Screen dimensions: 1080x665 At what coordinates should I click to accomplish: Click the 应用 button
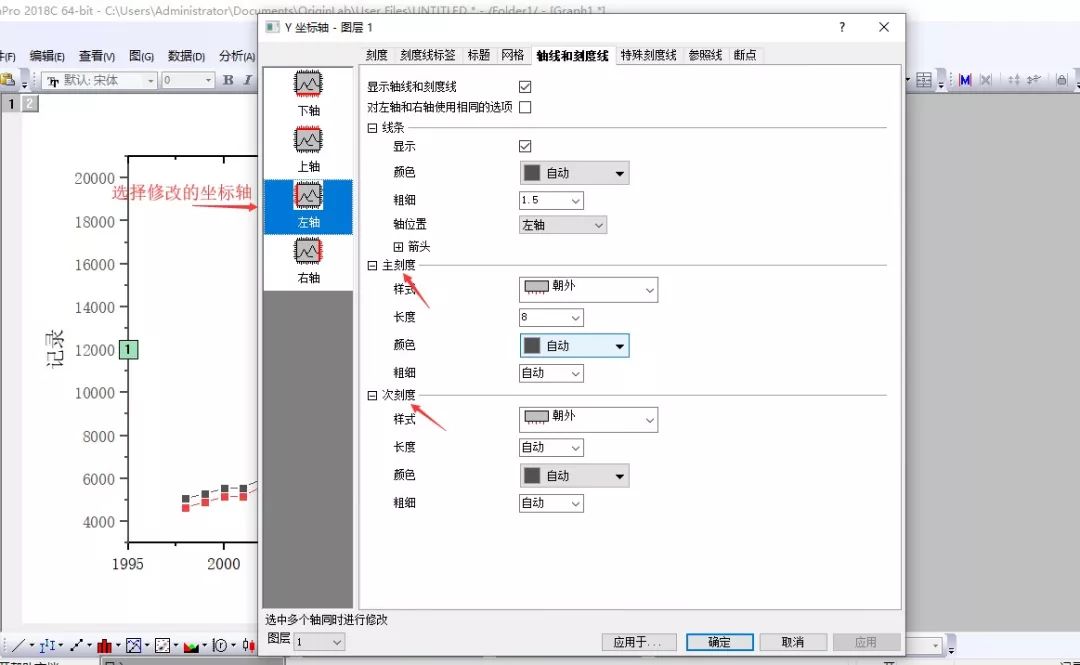click(x=866, y=642)
